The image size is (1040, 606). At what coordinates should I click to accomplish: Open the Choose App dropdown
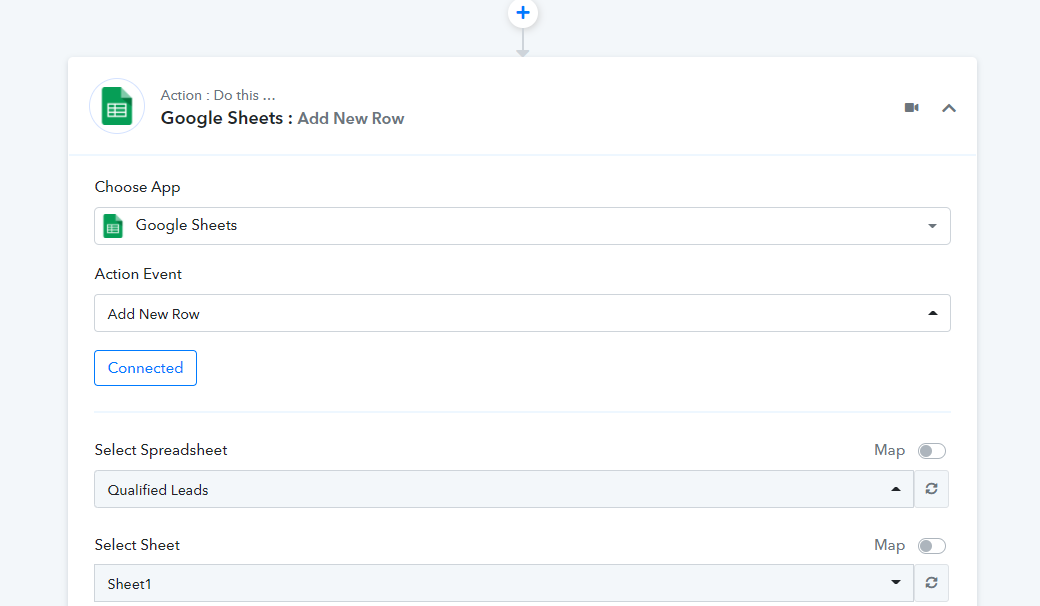click(x=522, y=226)
